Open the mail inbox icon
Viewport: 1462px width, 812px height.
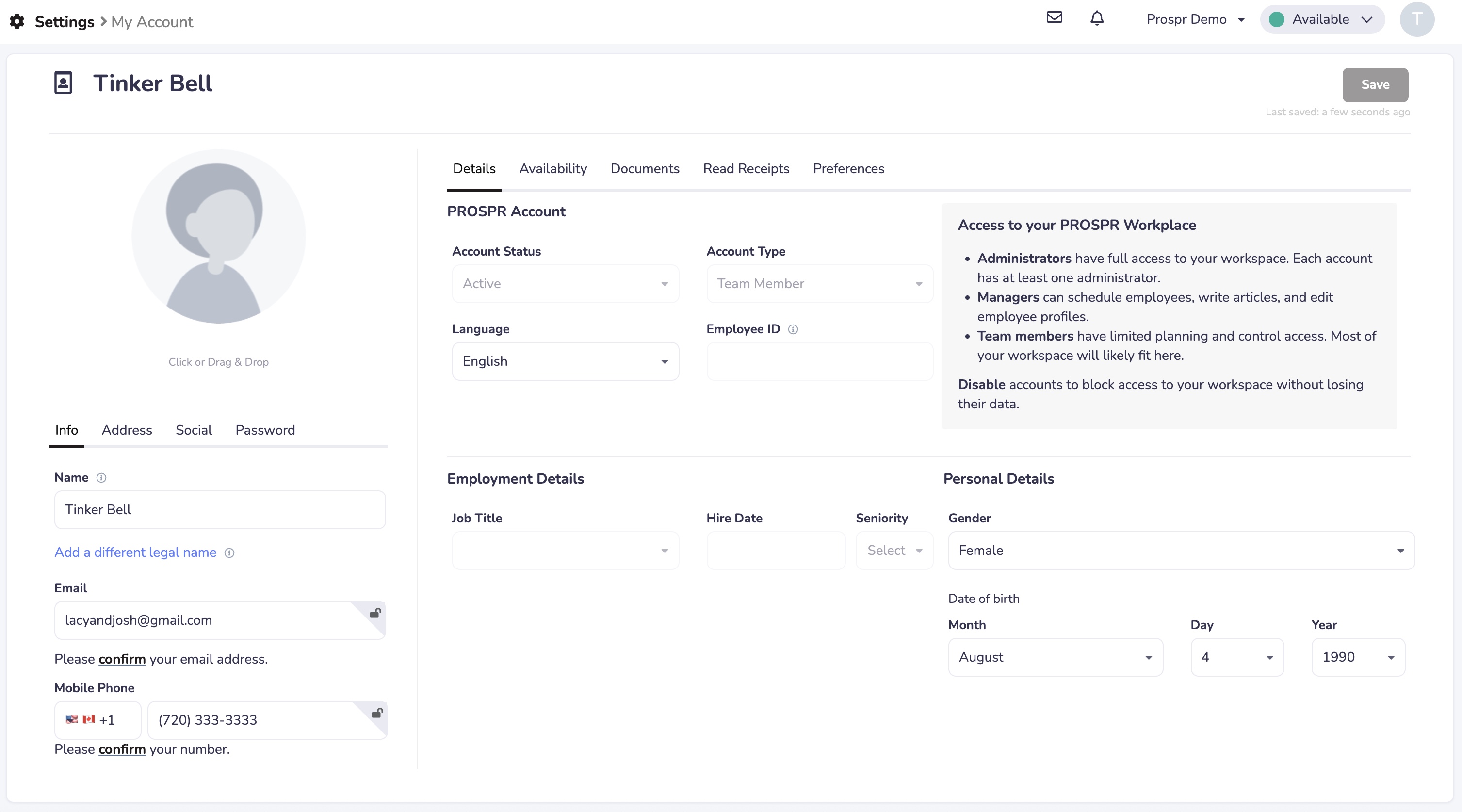(x=1054, y=17)
